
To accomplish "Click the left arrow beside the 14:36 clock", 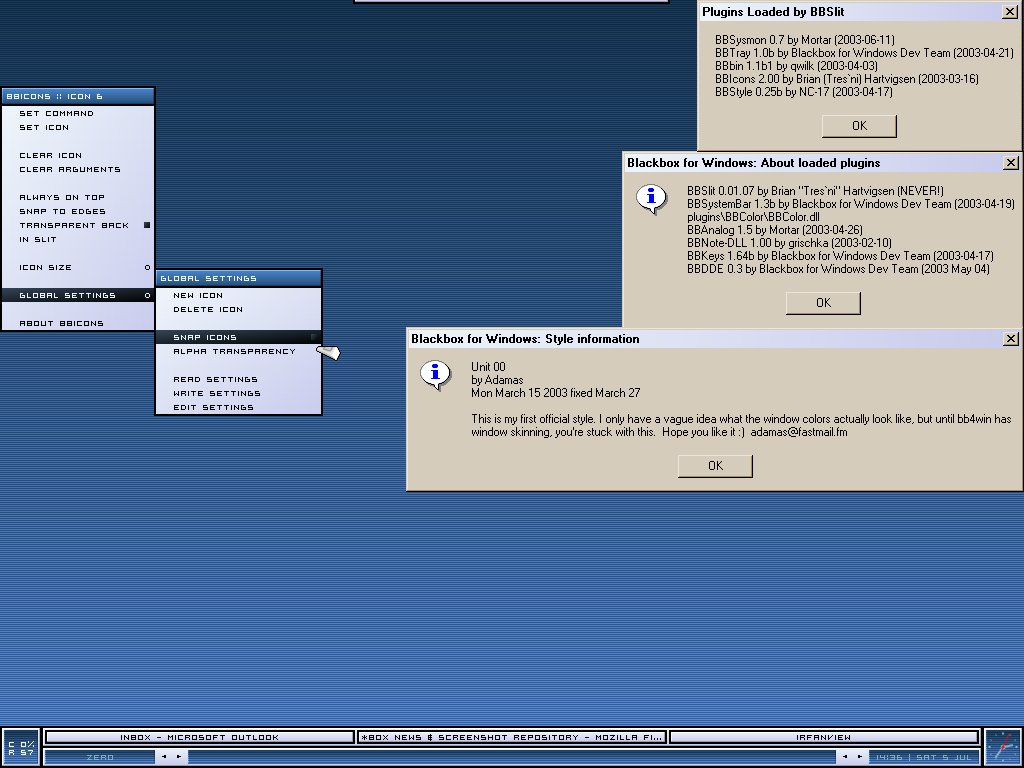I will point(845,757).
